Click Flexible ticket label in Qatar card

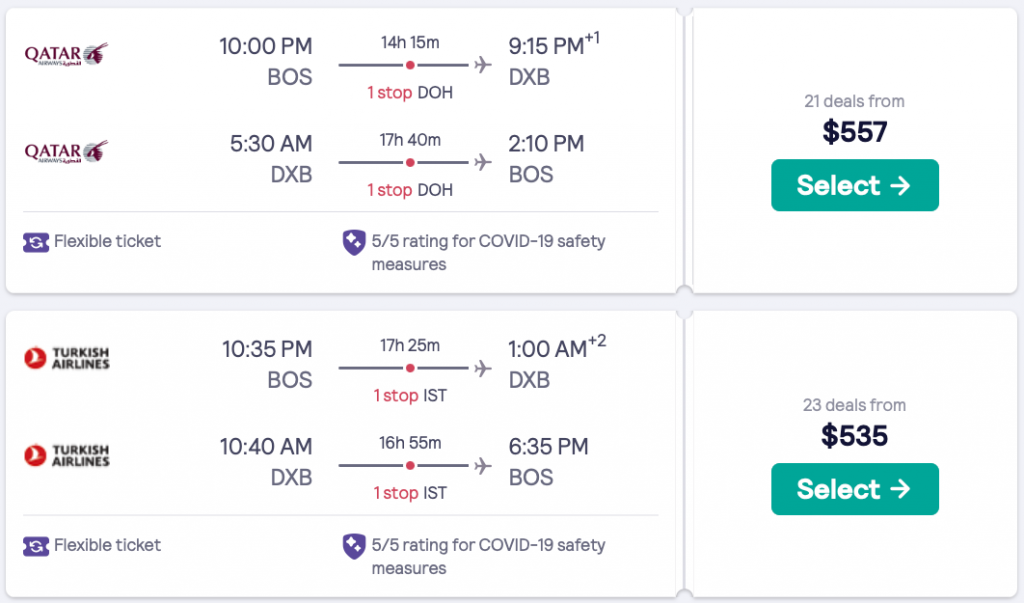(x=107, y=241)
